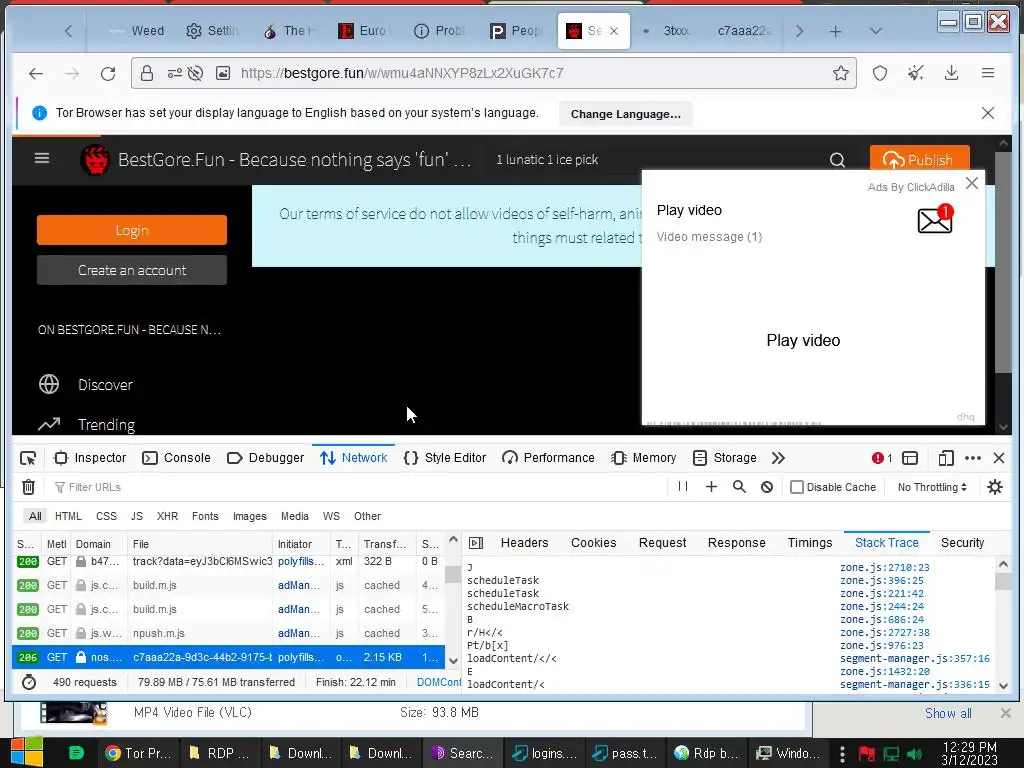Click the Publish upload button
The image size is (1024, 768).
919,160
